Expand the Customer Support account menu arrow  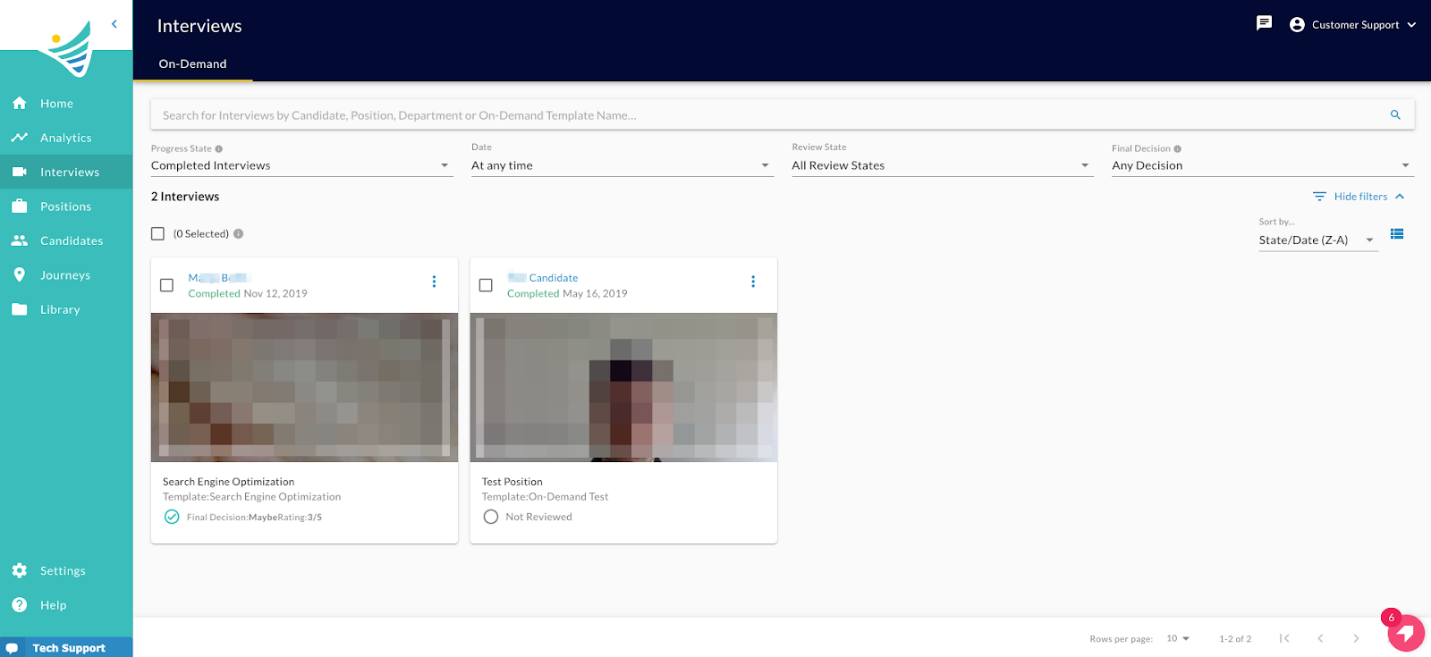coord(1412,25)
